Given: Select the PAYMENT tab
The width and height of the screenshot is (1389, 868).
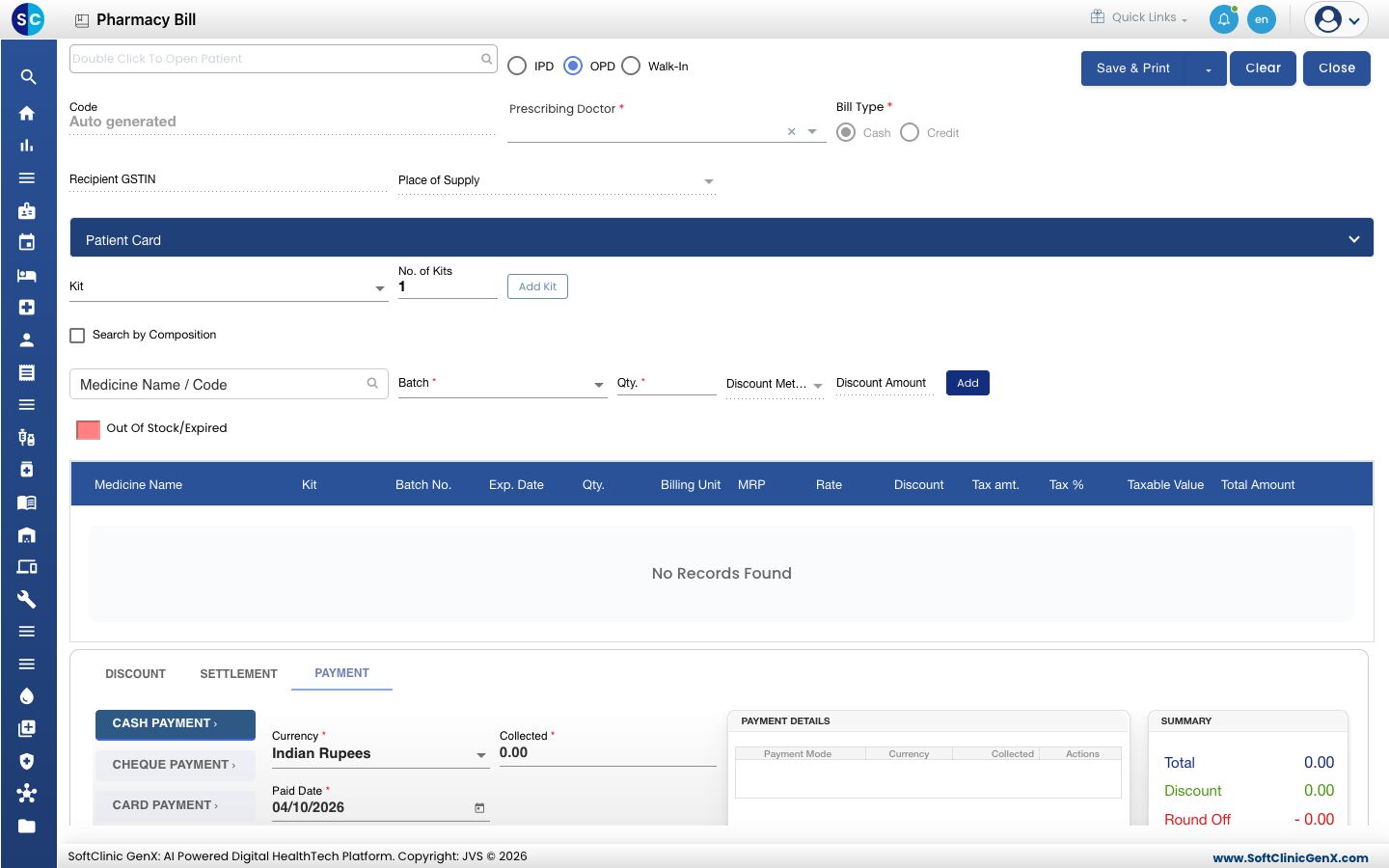Looking at the screenshot, I should [x=341, y=673].
